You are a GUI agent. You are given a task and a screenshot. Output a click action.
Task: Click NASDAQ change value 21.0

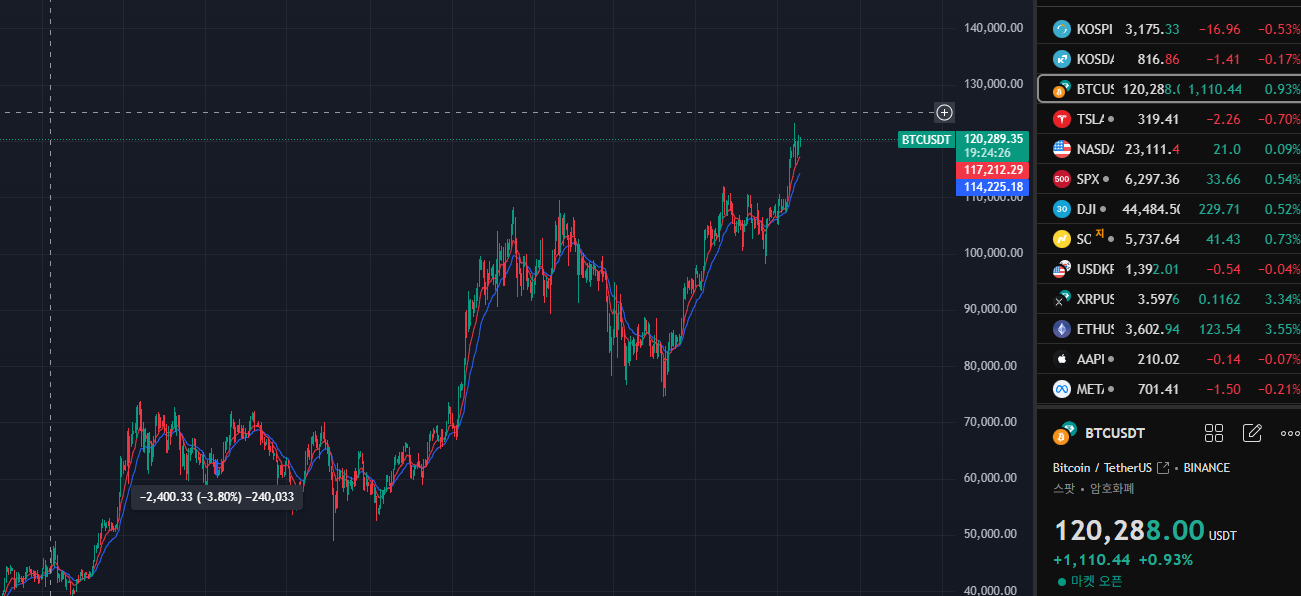tap(1227, 149)
